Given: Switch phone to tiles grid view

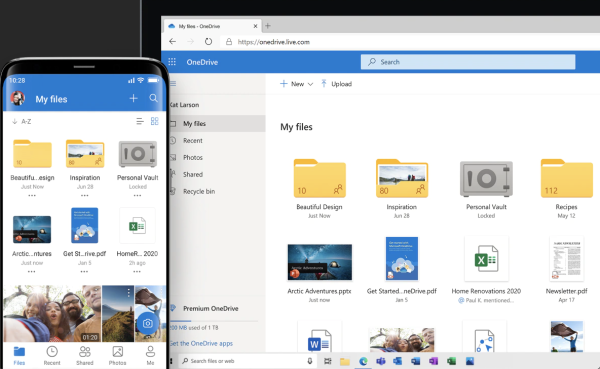Looking at the screenshot, I should click(x=155, y=121).
